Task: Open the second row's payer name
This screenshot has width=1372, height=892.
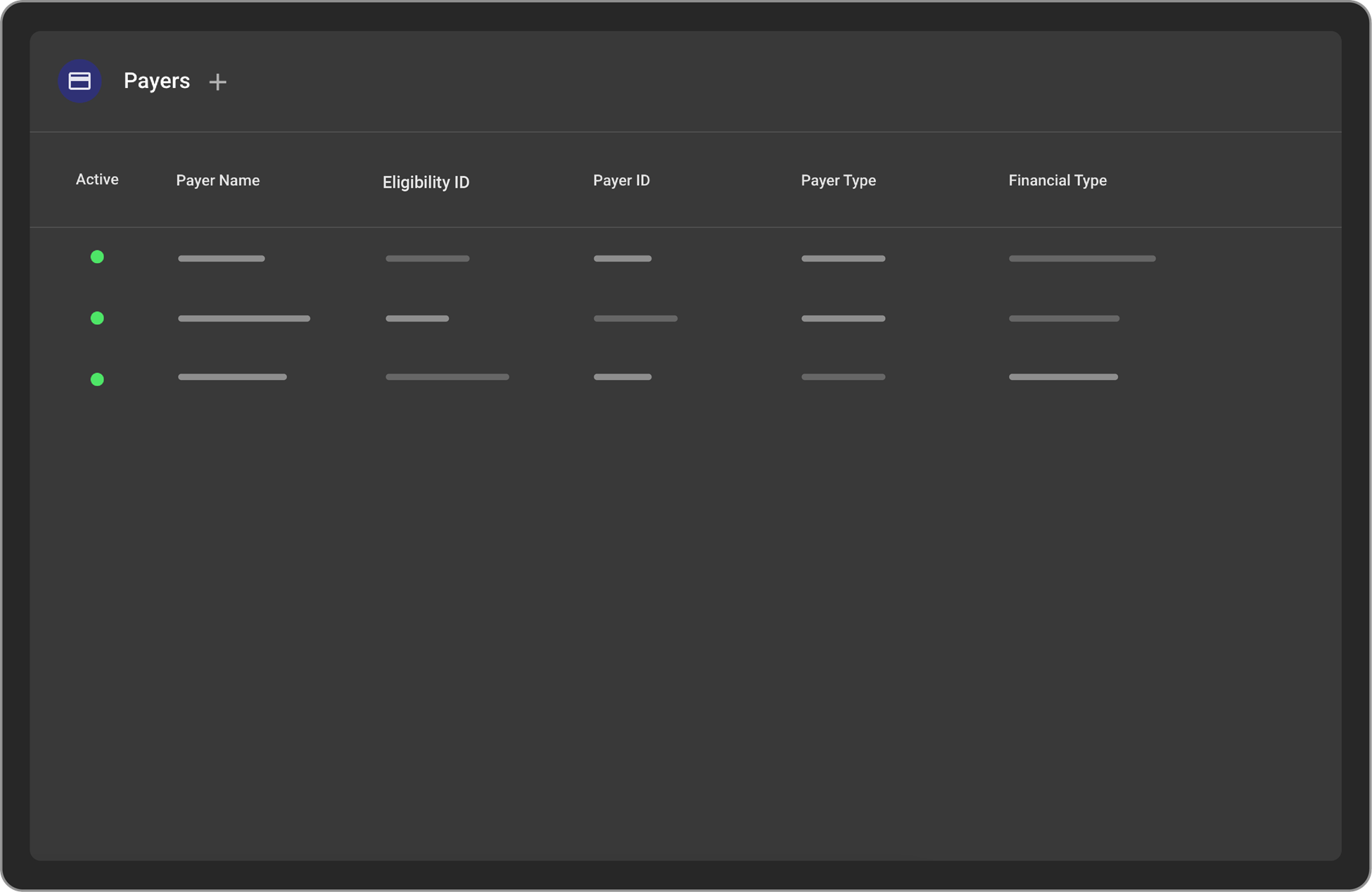Action: coord(243,318)
